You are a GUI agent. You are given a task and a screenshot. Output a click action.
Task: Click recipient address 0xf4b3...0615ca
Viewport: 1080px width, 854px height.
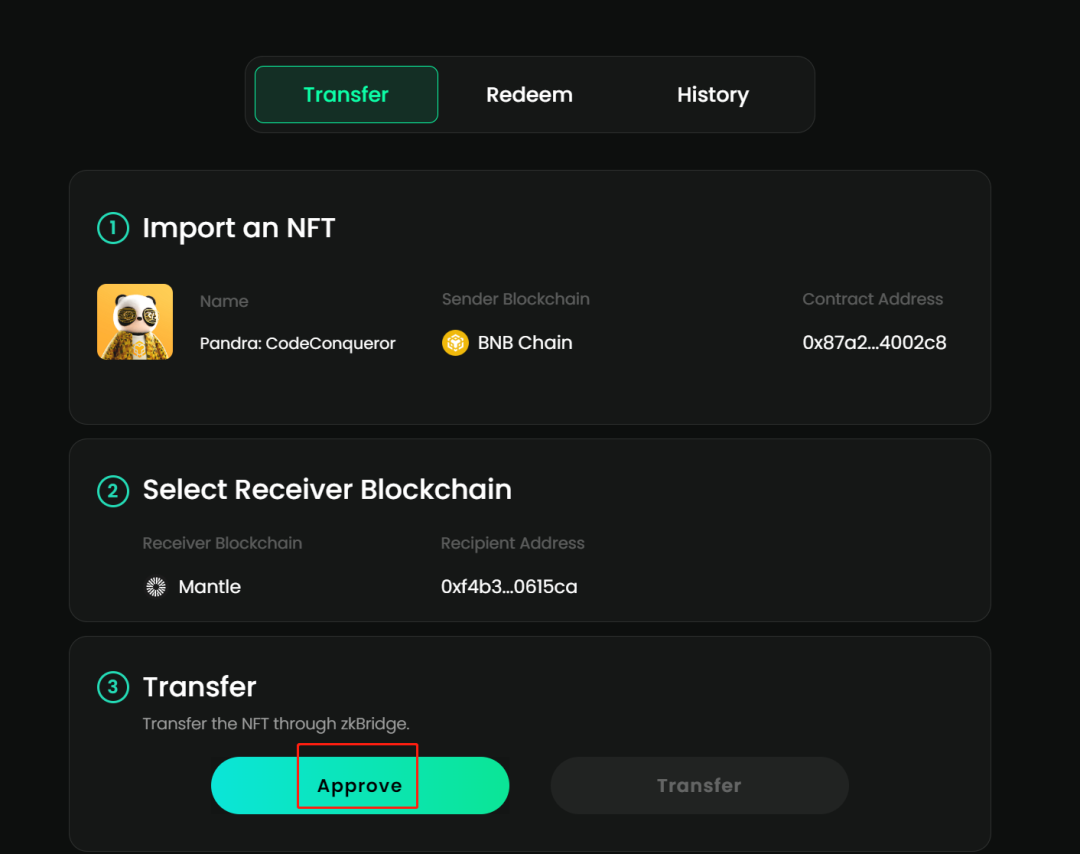click(x=509, y=587)
